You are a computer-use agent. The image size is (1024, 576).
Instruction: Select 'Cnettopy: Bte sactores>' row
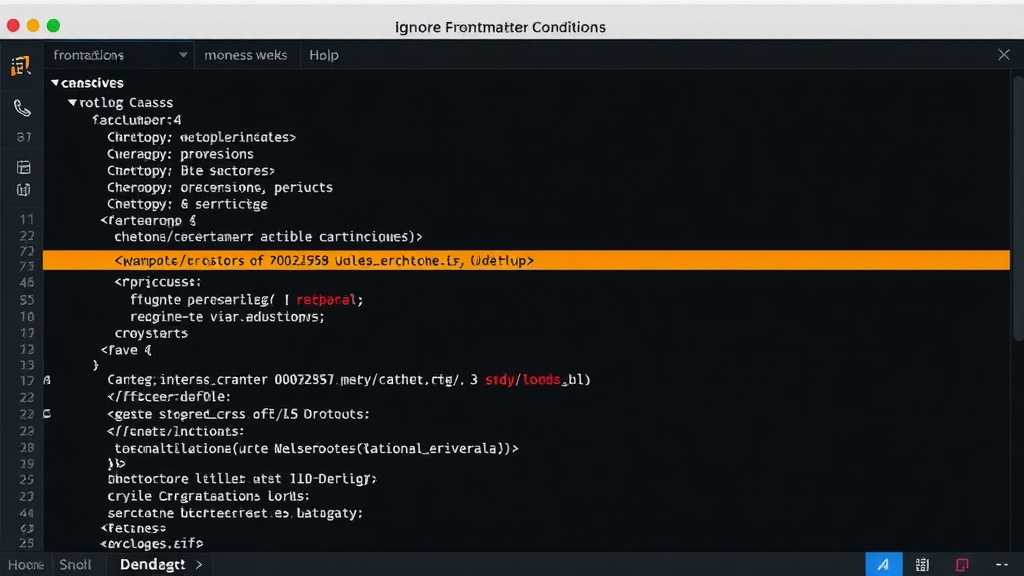coord(191,170)
